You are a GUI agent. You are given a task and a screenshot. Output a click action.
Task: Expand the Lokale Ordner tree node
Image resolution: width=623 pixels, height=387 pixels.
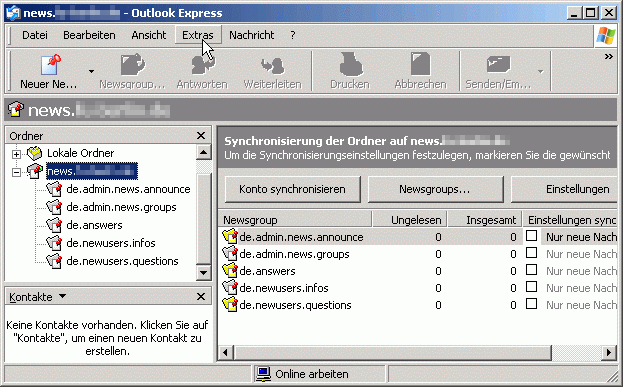pyautogui.click(x=16, y=154)
